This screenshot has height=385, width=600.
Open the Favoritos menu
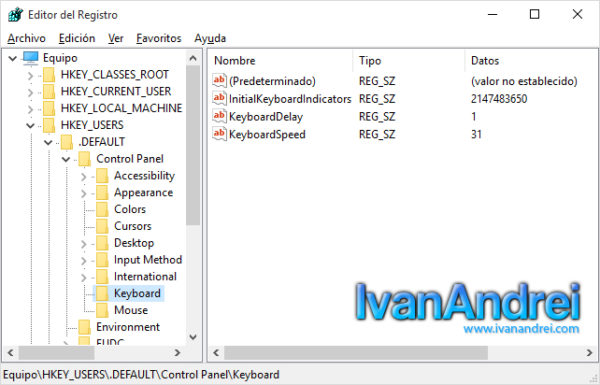coord(159,38)
